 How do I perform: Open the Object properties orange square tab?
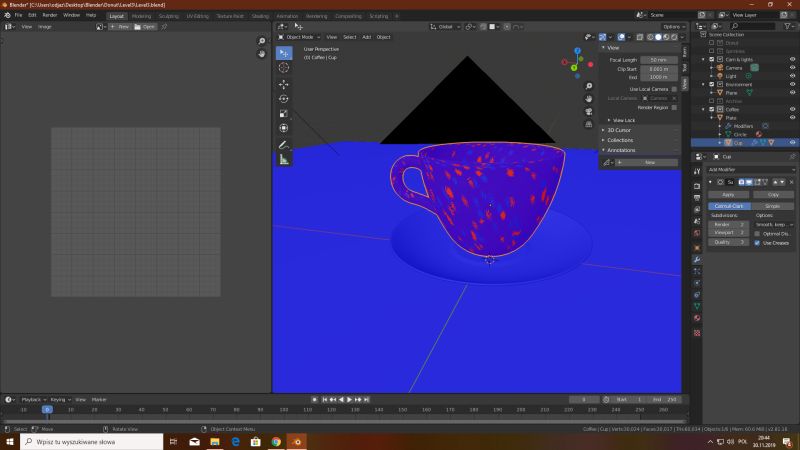697,248
